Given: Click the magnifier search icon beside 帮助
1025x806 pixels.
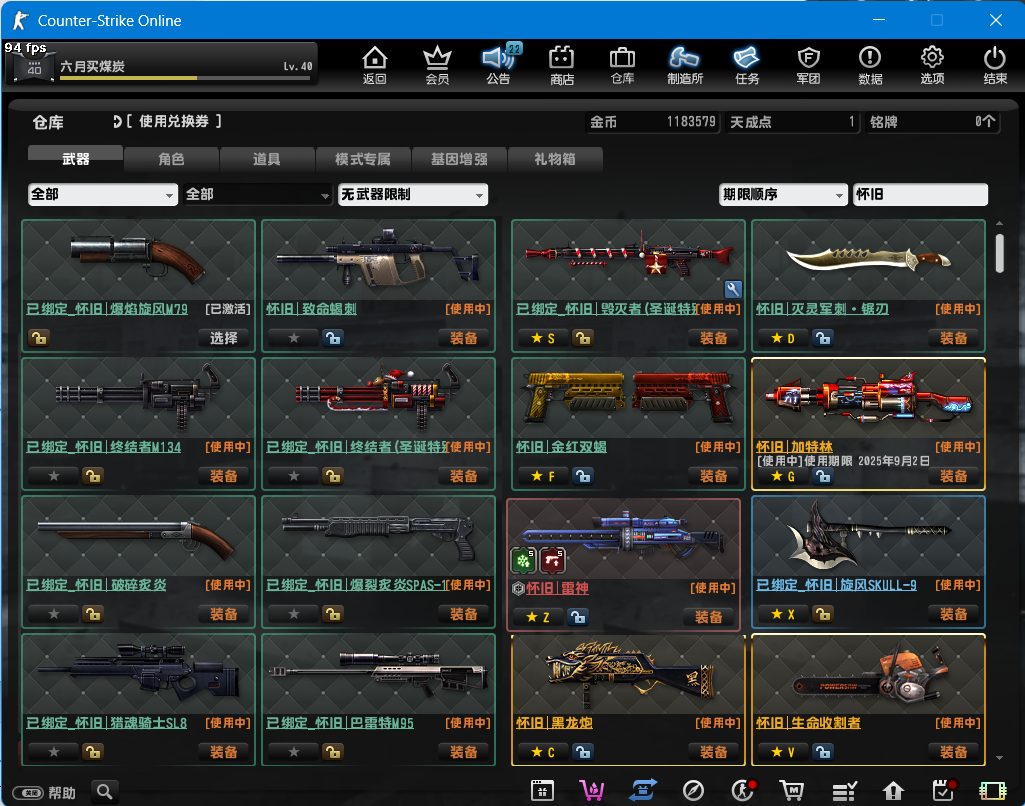Looking at the screenshot, I should point(105,792).
